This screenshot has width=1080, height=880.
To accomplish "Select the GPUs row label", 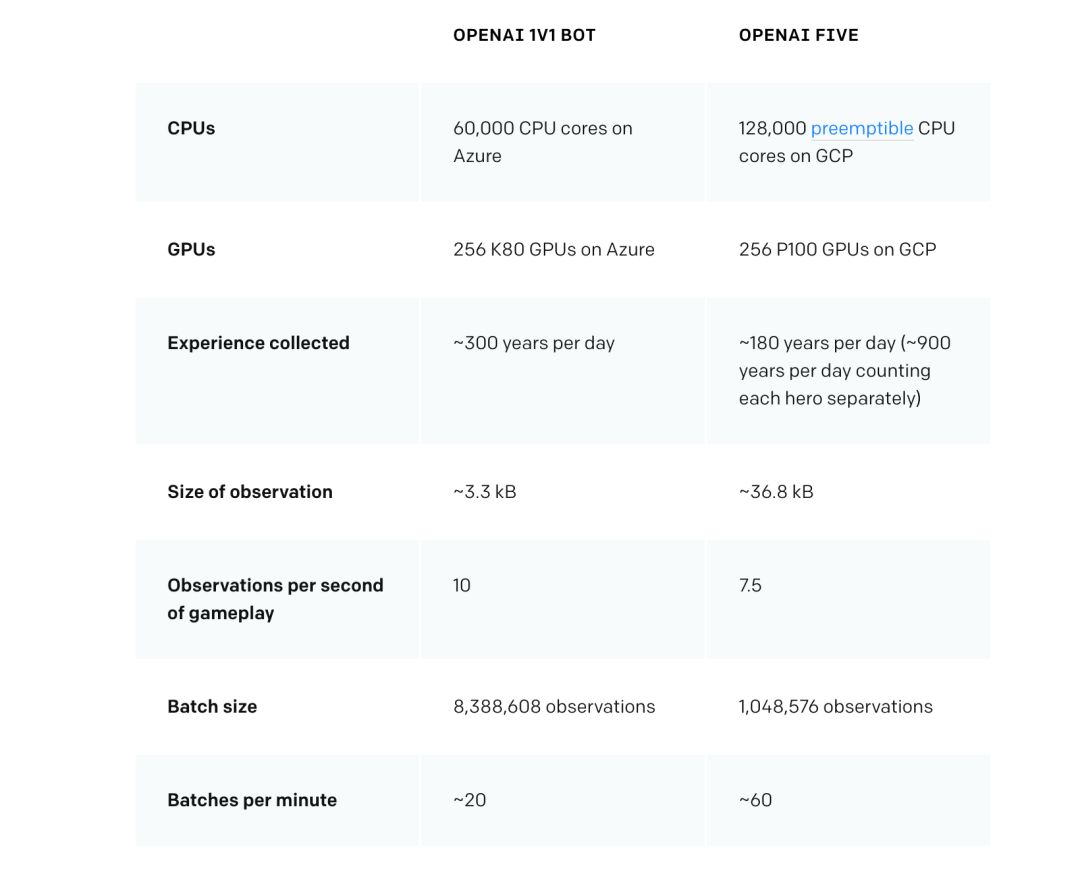I will (x=191, y=249).
